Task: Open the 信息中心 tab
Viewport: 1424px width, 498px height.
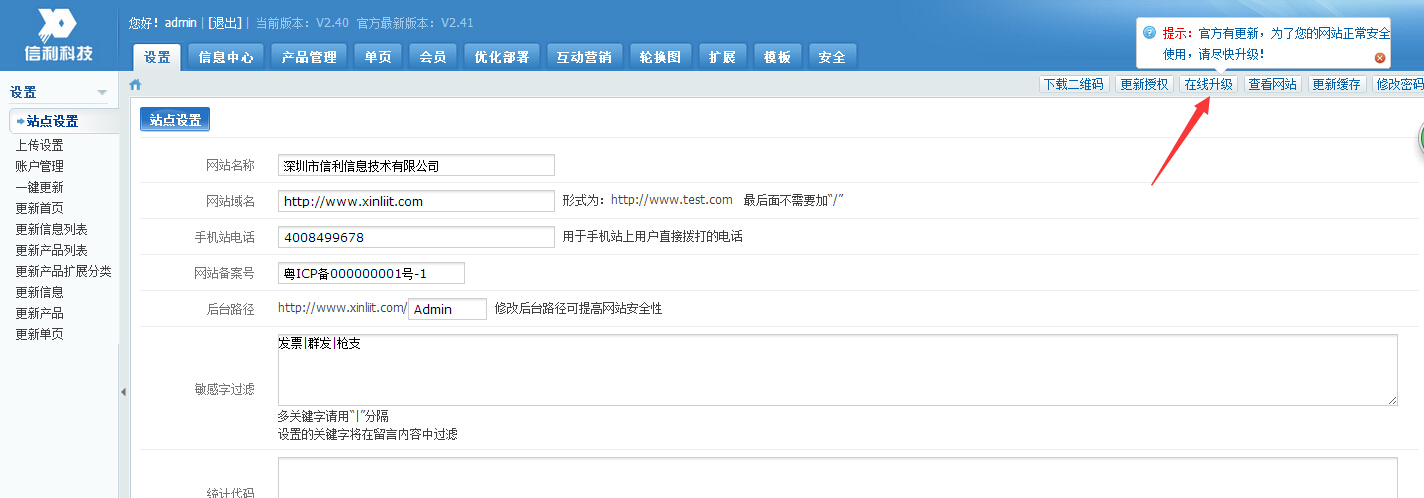Action: [226, 57]
